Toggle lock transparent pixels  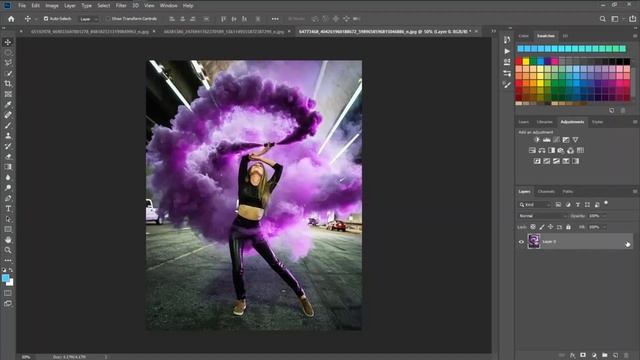pos(533,227)
